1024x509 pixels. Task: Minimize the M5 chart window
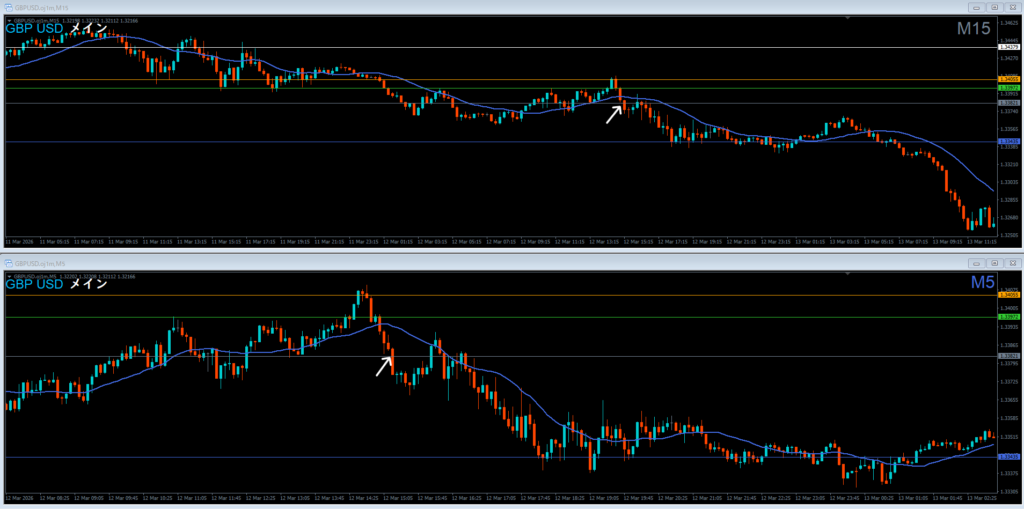pos(975,263)
